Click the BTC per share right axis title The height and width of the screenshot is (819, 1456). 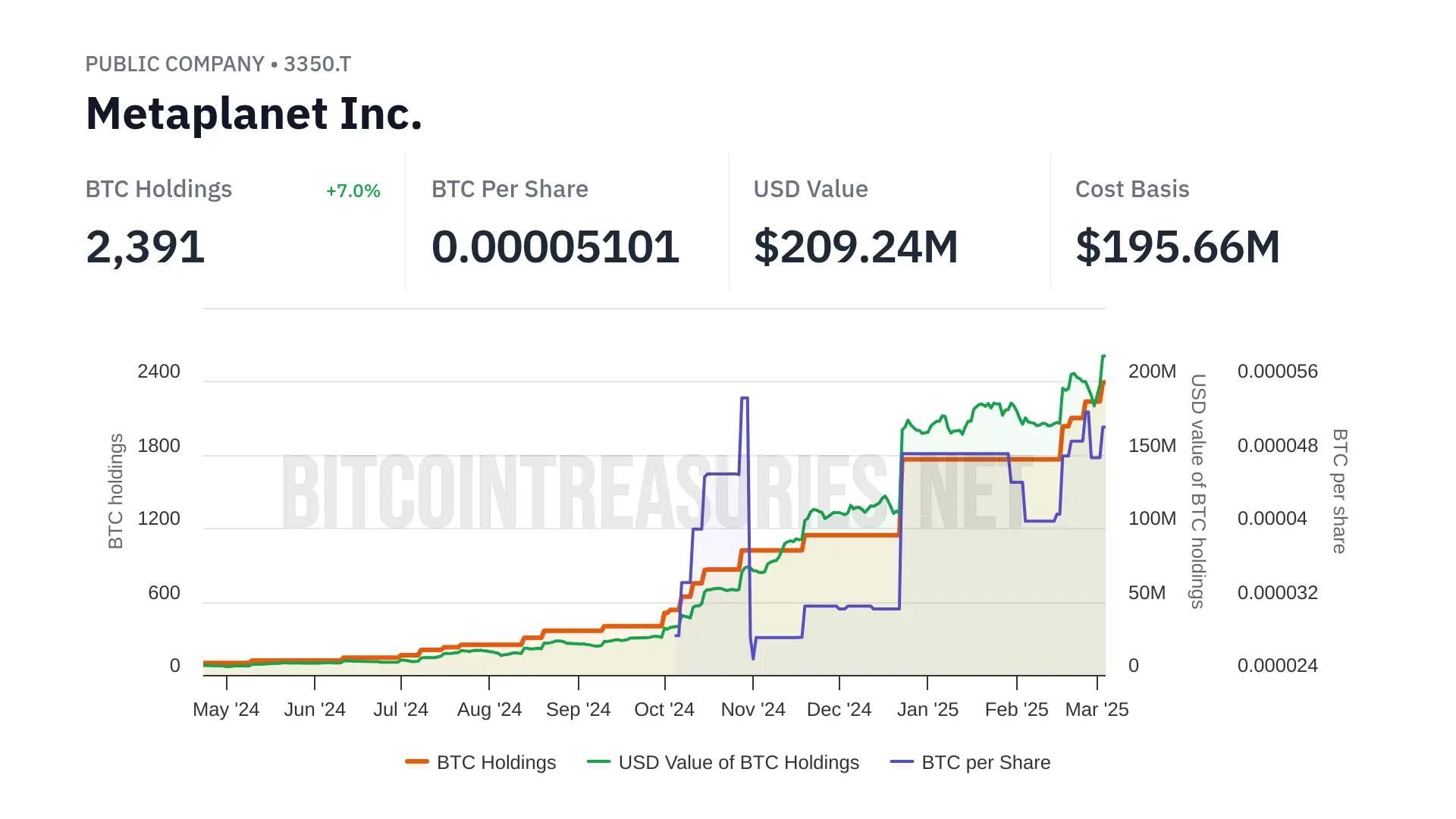pyautogui.click(x=1340, y=491)
